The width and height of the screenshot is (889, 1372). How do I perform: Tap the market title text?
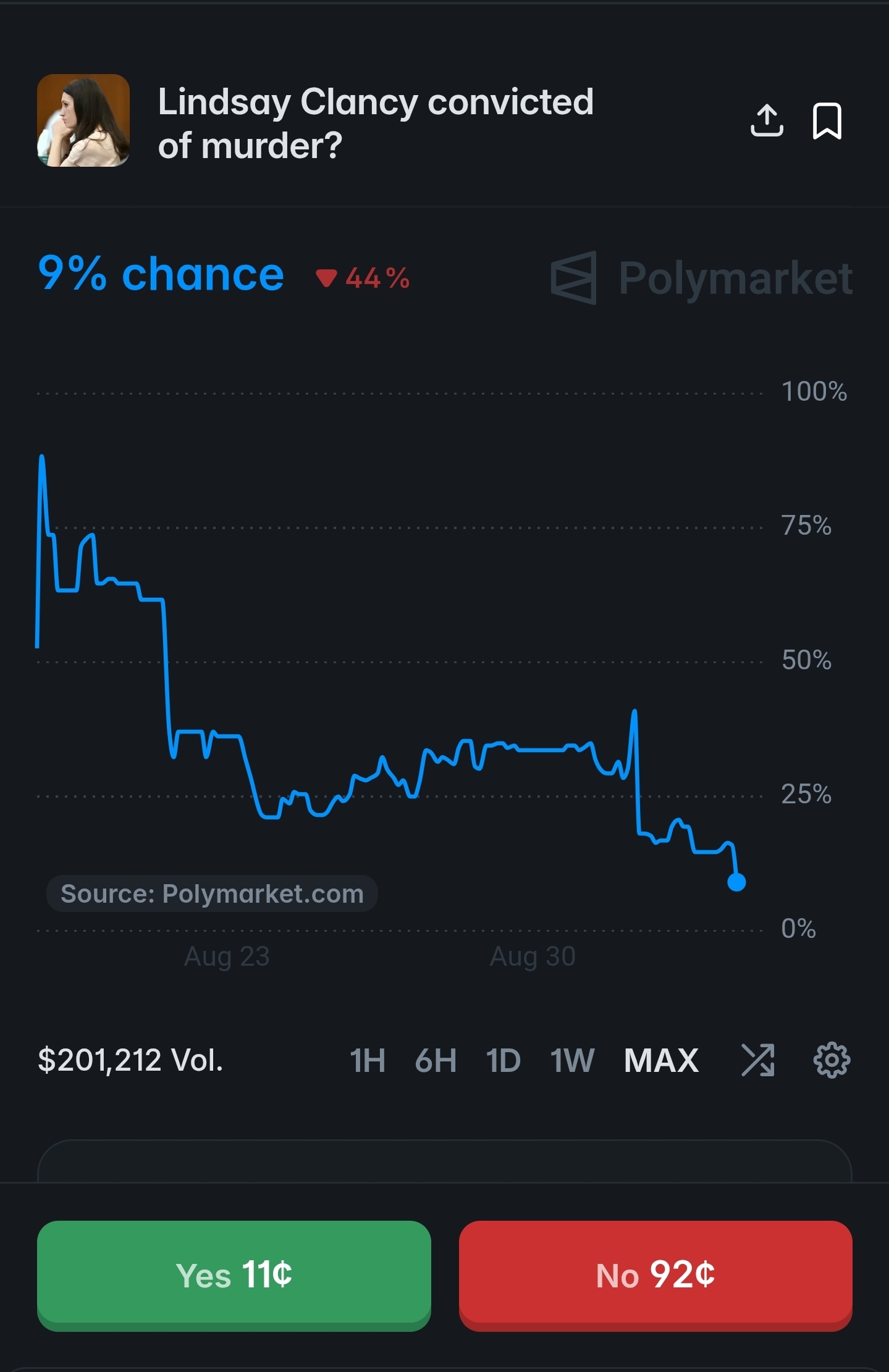click(x=376, y=123)
